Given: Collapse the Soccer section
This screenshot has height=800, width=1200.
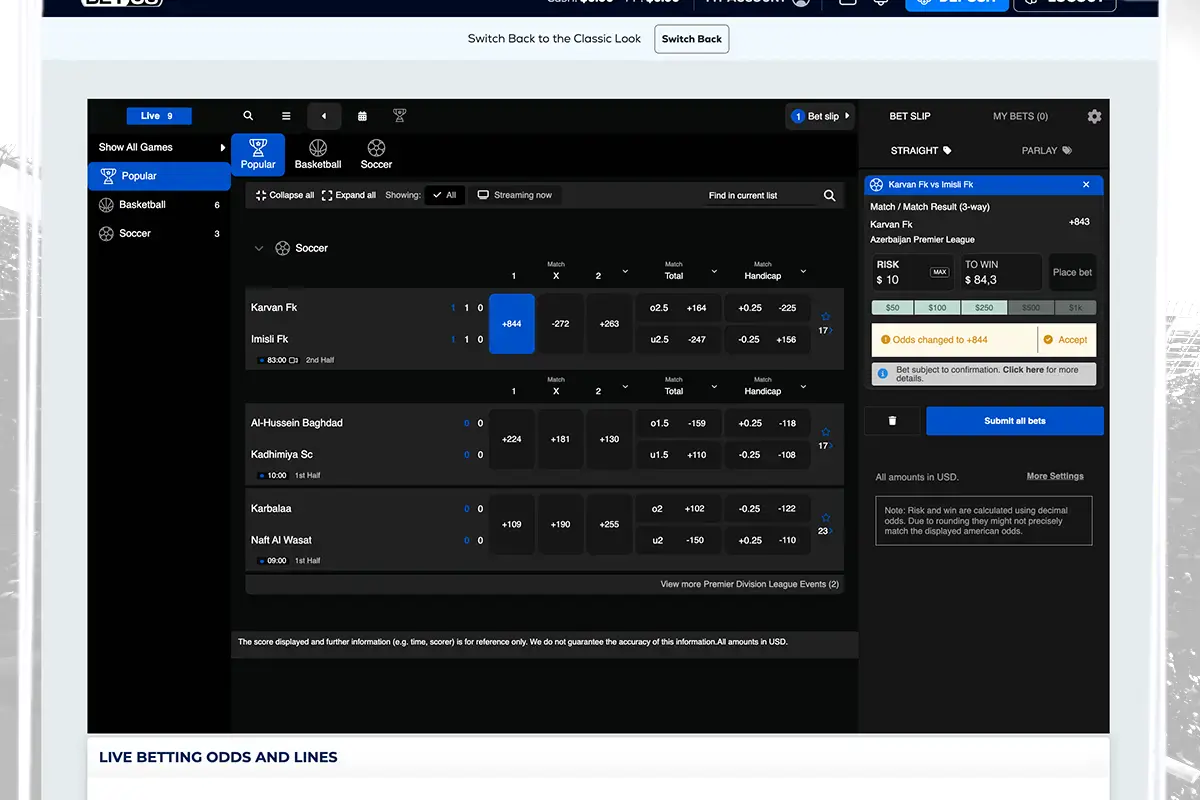Looking at the screenshot, I should click(260, 247).
